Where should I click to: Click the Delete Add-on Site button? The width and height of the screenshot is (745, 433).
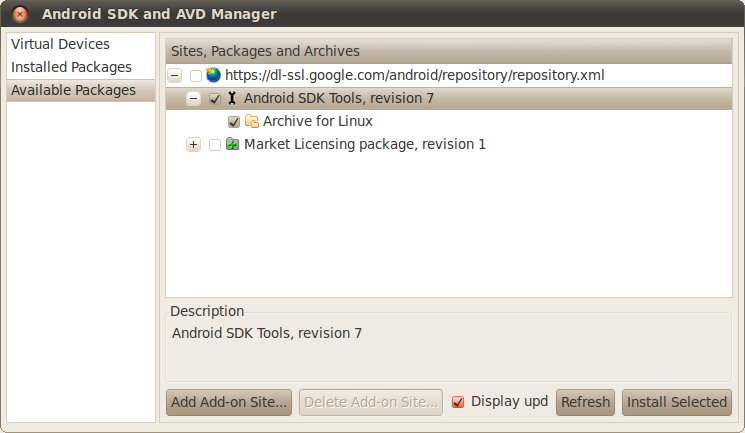pos(371,402)
